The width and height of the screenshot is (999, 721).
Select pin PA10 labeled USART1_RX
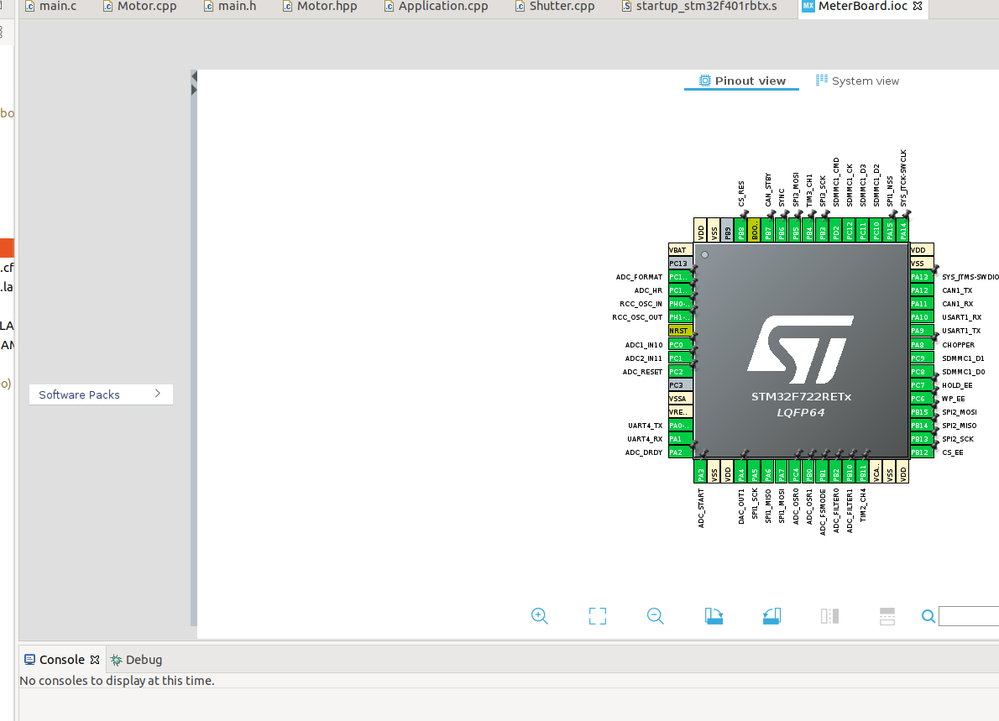coord(922,317)
